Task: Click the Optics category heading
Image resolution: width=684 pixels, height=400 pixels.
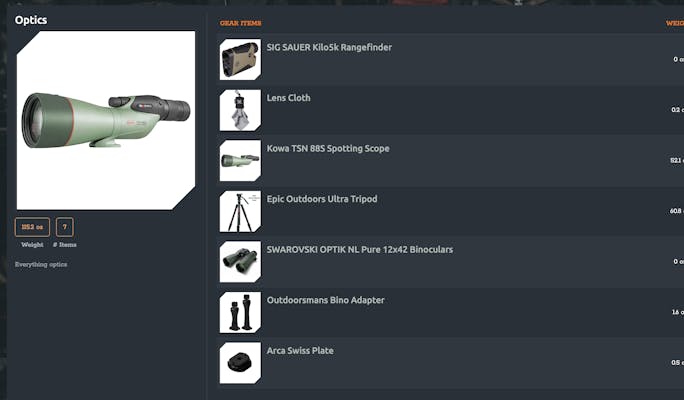Action: click(31, 20)
